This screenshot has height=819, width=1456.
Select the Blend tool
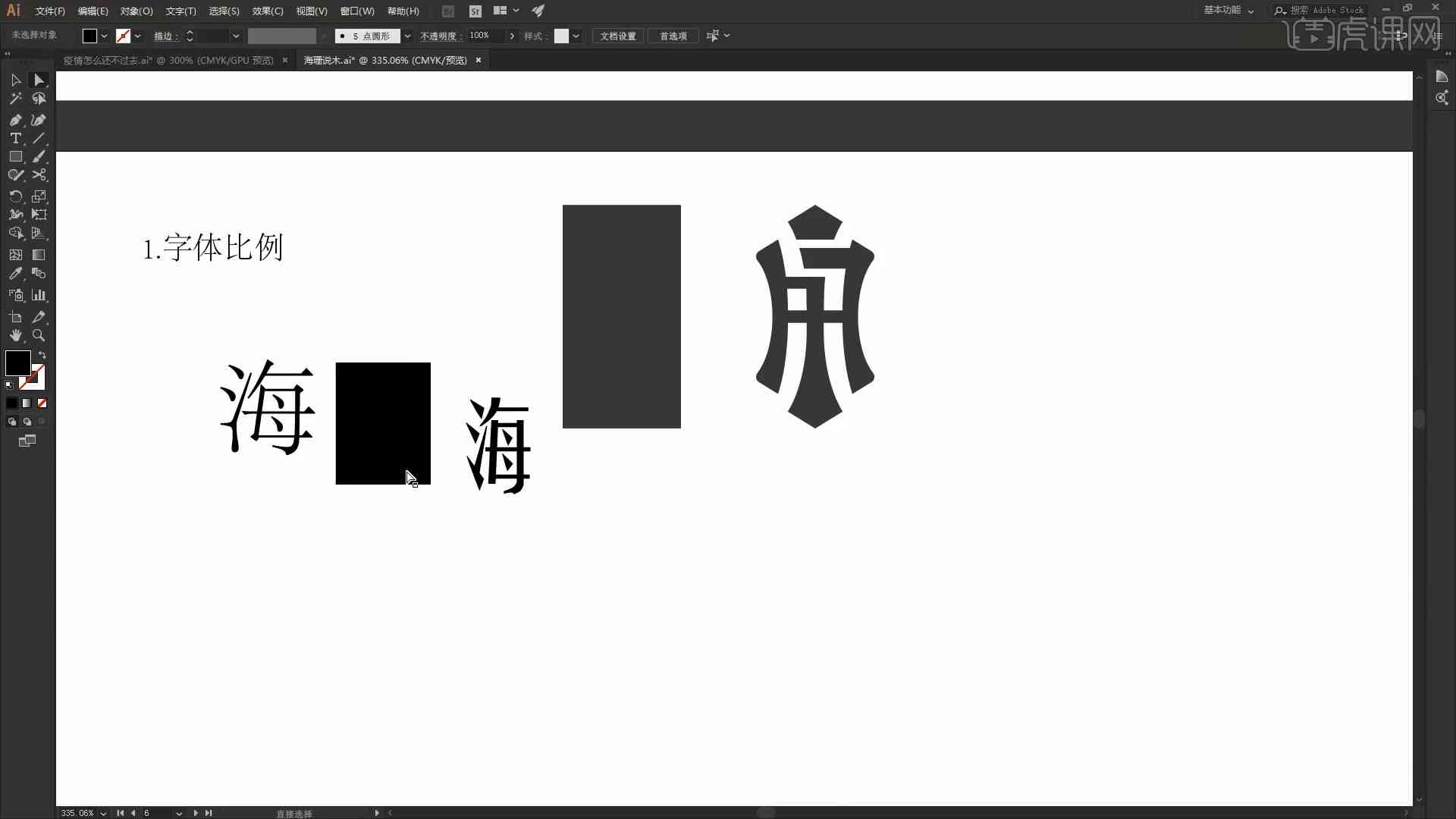click(39, 274)
